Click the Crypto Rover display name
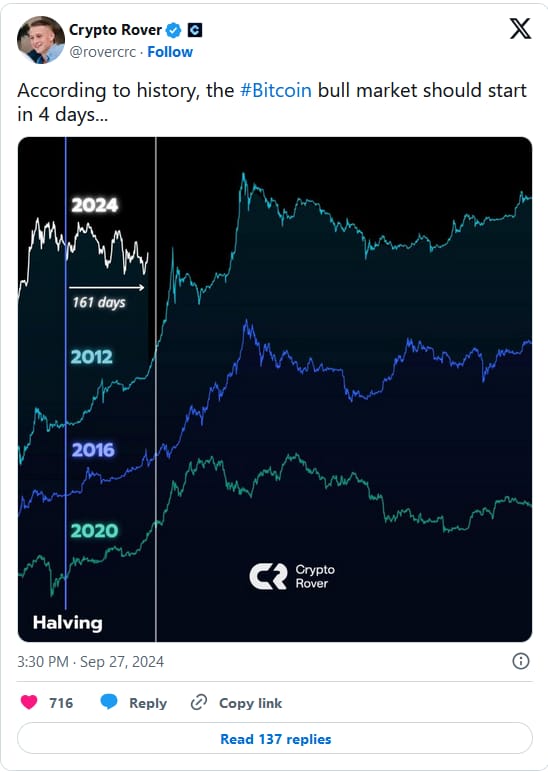The width and height of the screenshot is (548, 772). (115, 30)
